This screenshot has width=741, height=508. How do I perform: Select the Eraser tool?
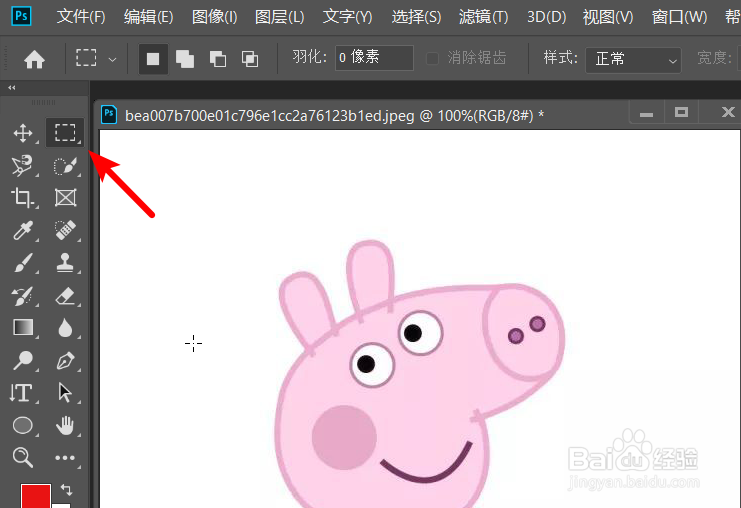pyautogui.click(x=65, y=295)
